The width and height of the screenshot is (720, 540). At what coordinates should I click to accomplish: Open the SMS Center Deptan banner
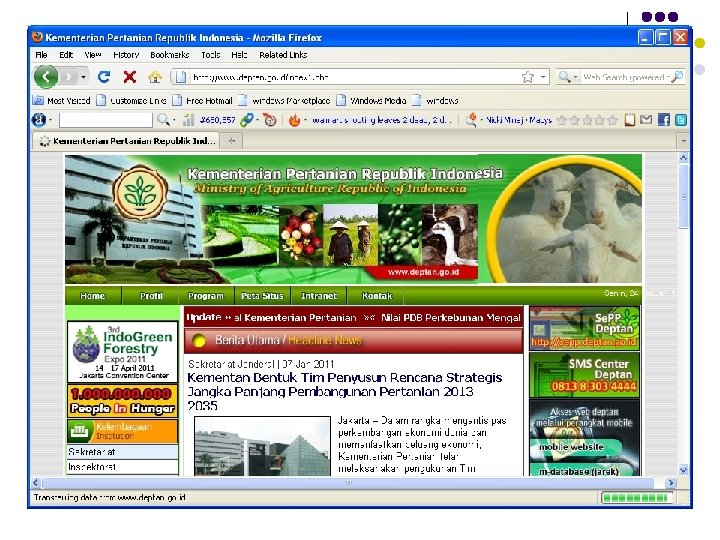point(584,375)
